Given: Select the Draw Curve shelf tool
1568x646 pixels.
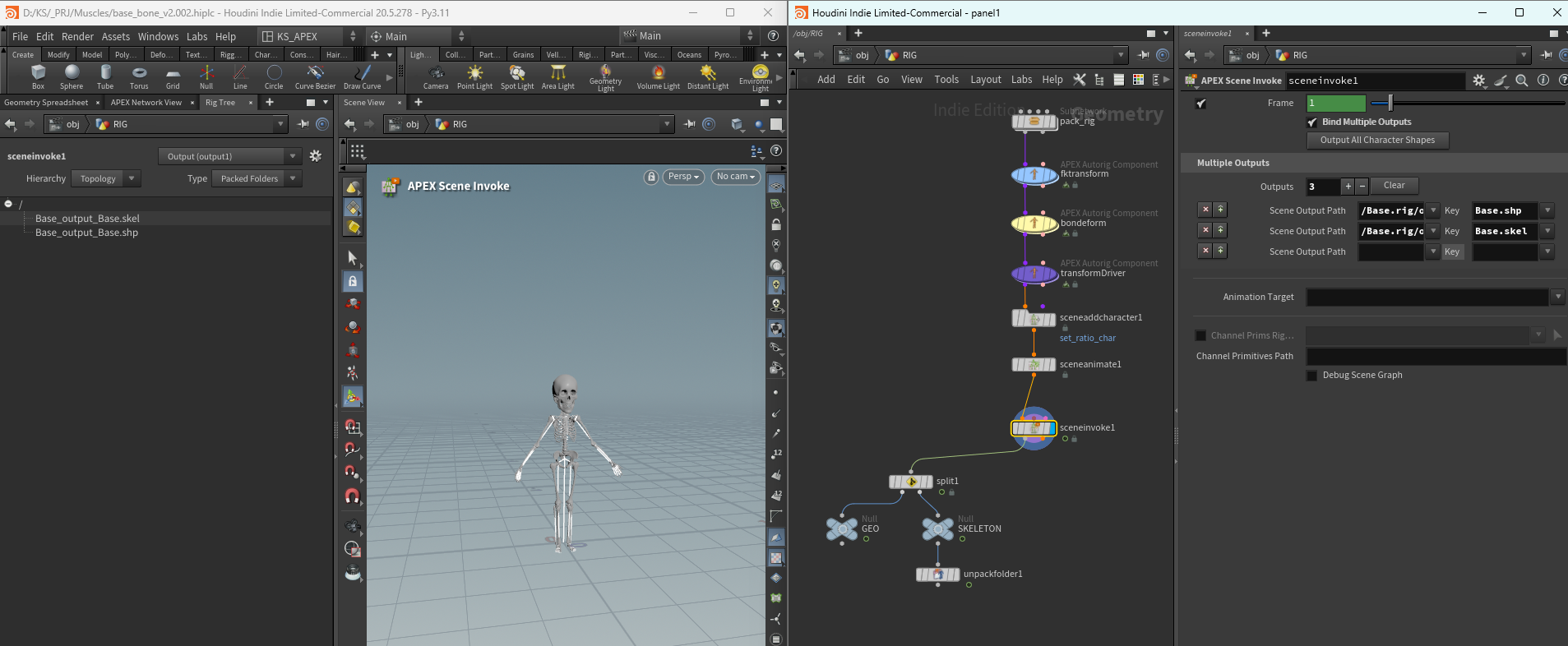Looking at the screenshot, I should click(x=362, y=76).
